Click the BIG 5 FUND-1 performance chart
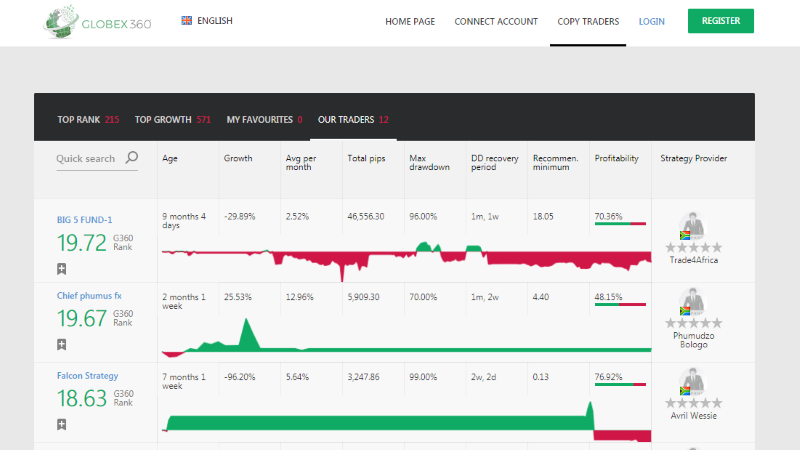The image size is (800, 450). coord(406,260)
